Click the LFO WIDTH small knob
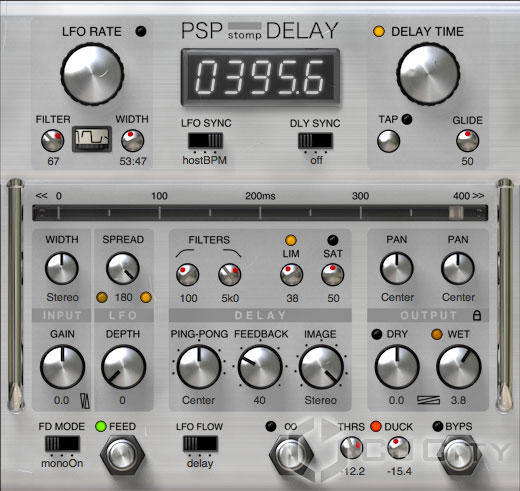This screenshot has height=491, width=520. (133, 140)
